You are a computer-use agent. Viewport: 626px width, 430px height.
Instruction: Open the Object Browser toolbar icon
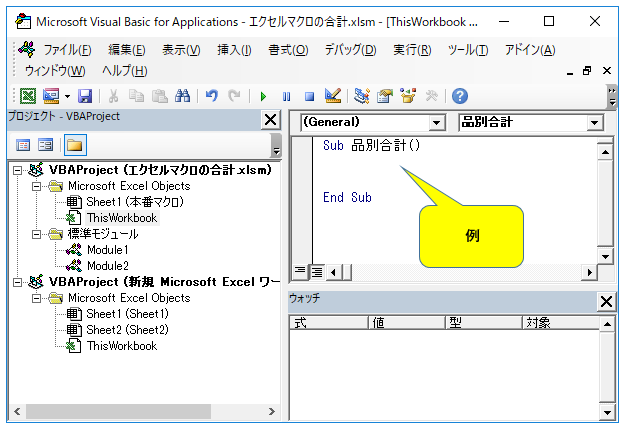[x=408, y=96]
